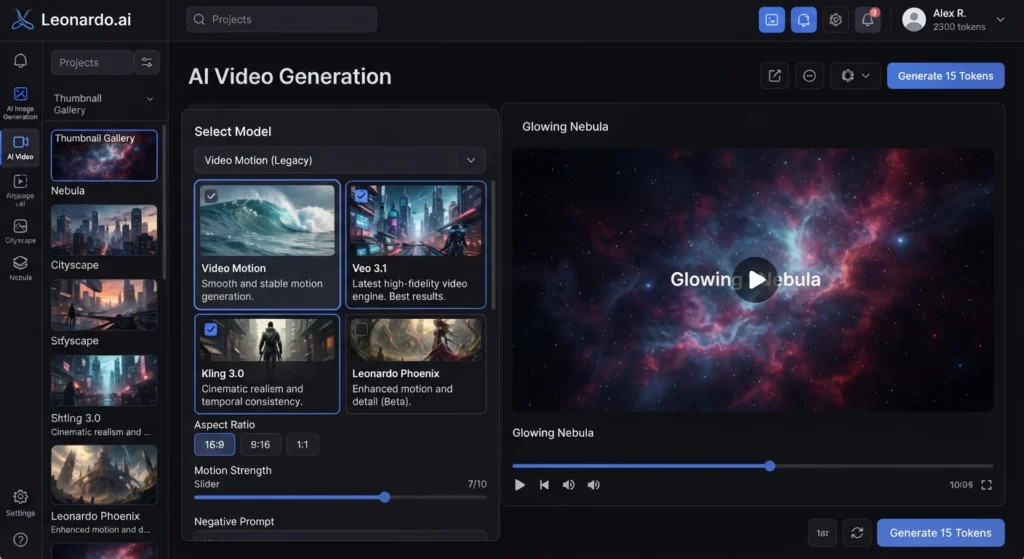Select the Video Motion model card
This screenshot has height=559, width=1024.
267,244
